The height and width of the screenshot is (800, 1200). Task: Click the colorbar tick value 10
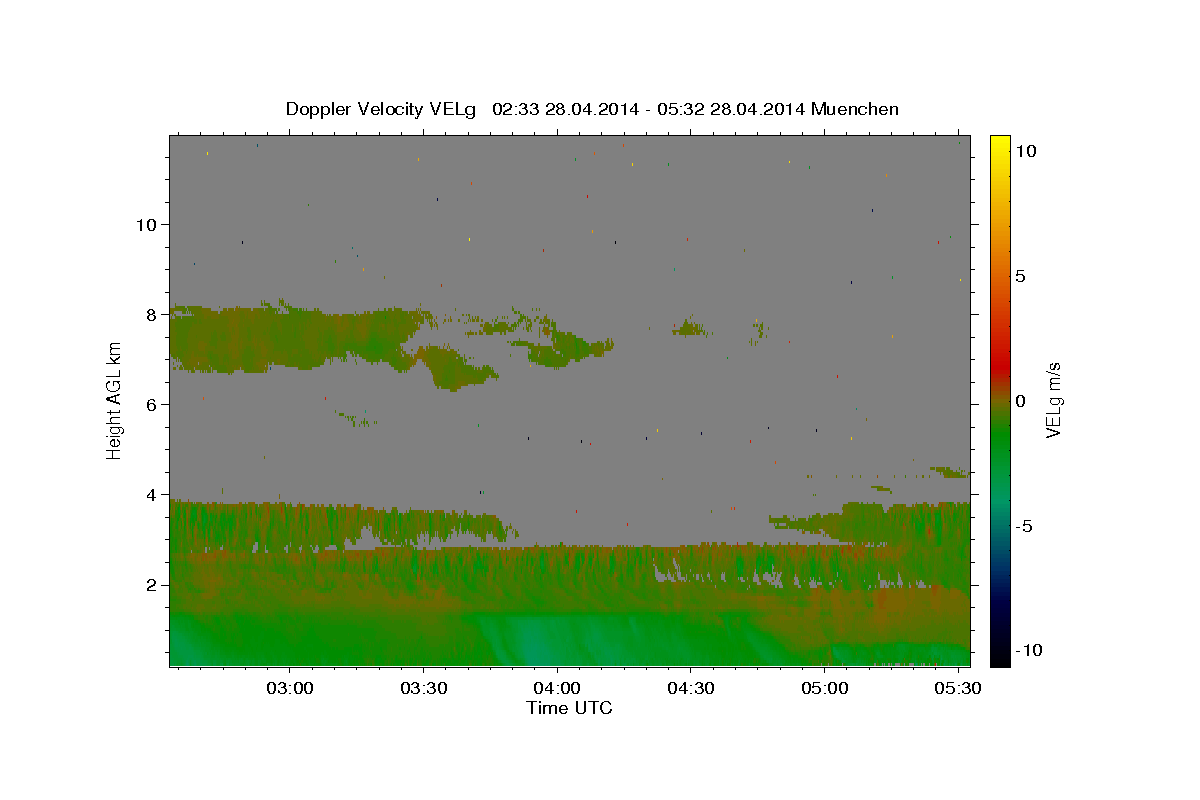(x=1025, y=150)
